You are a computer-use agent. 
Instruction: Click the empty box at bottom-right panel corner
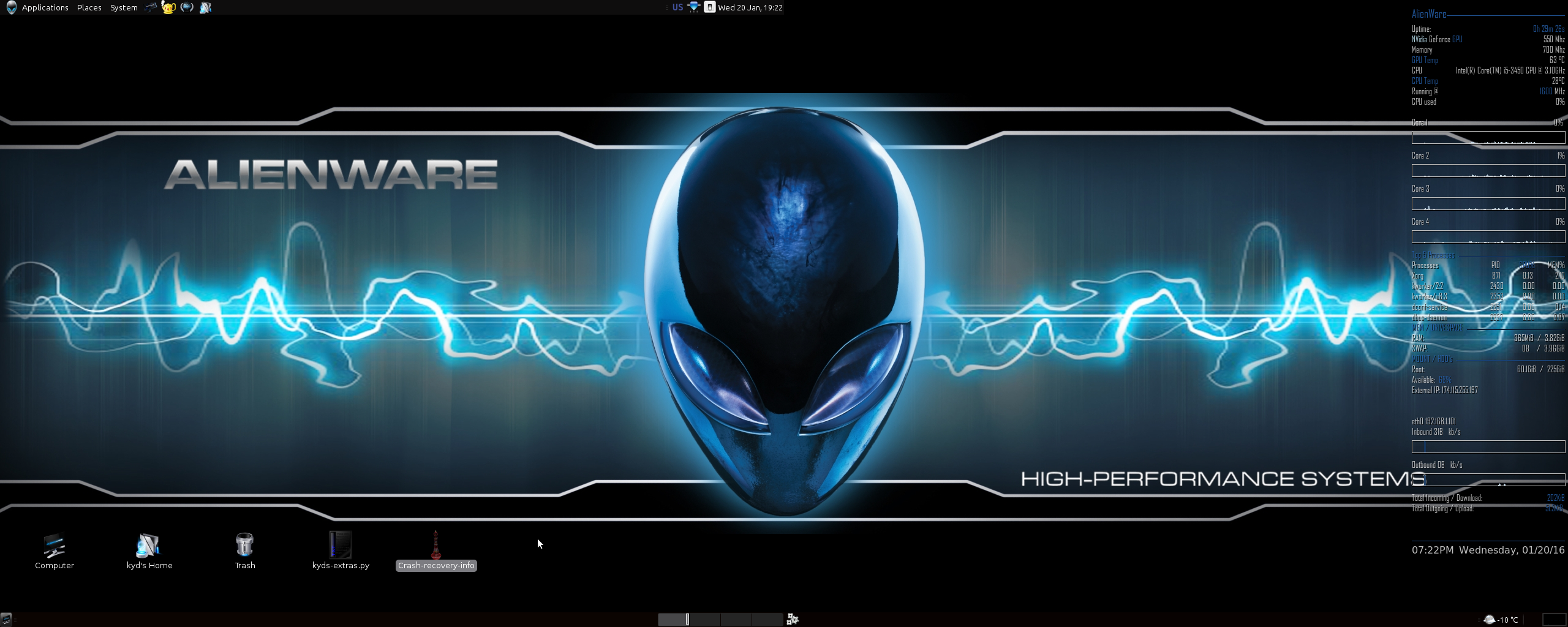coord(1554,620)
